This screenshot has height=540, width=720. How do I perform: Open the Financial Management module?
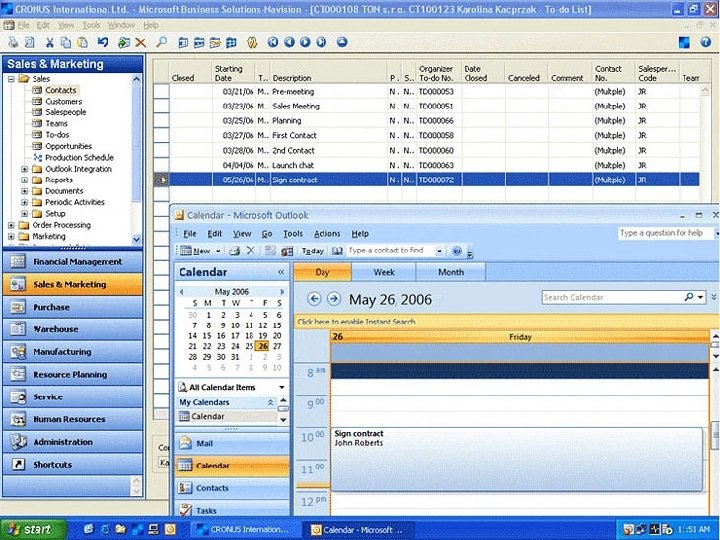[x=73, y=262]
